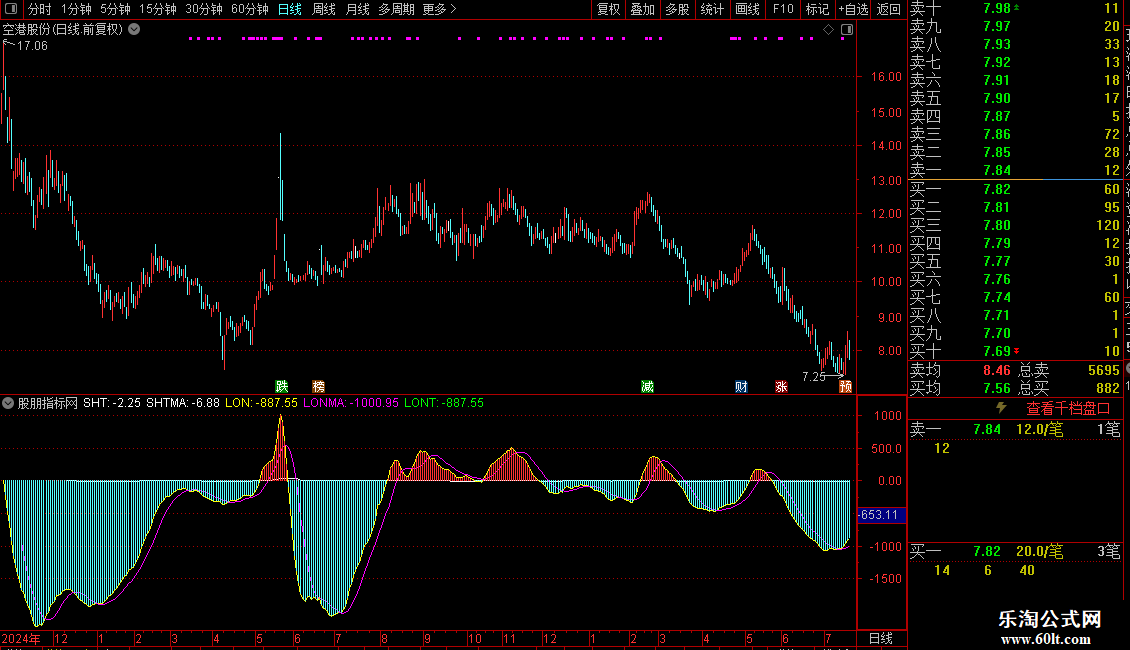Open dropdown next to 空港股份 chart title
1130x650 pixels.
(x=134, y=30)
